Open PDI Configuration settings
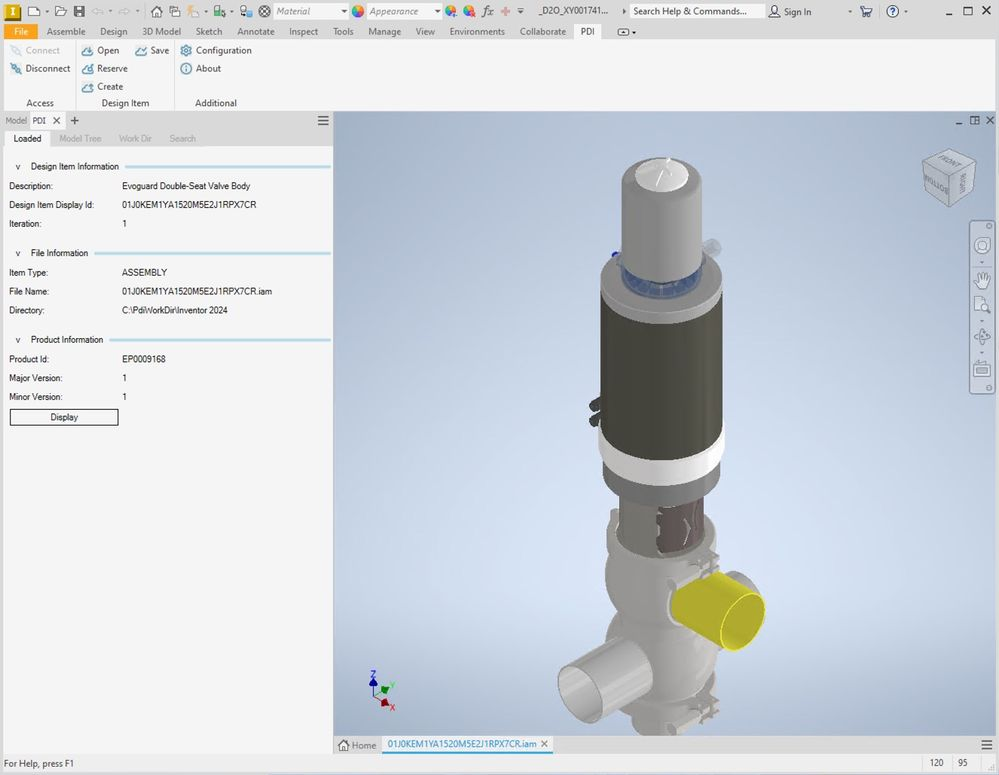 (216, 50)
